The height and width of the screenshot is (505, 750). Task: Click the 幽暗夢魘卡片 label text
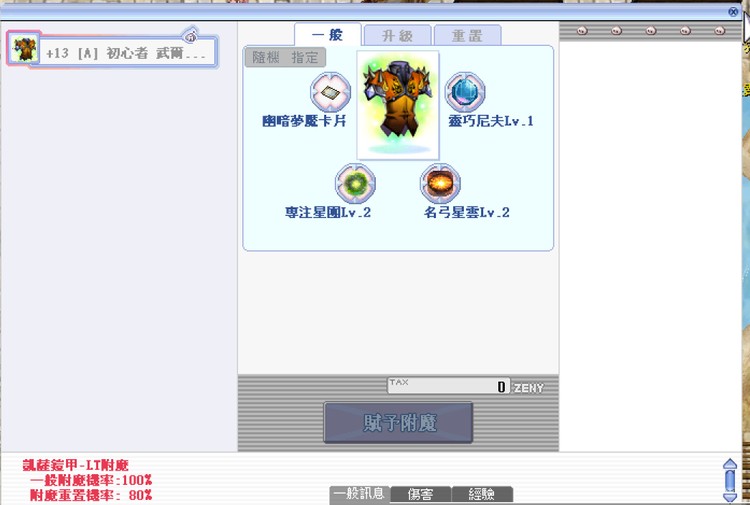coord(304,121)
